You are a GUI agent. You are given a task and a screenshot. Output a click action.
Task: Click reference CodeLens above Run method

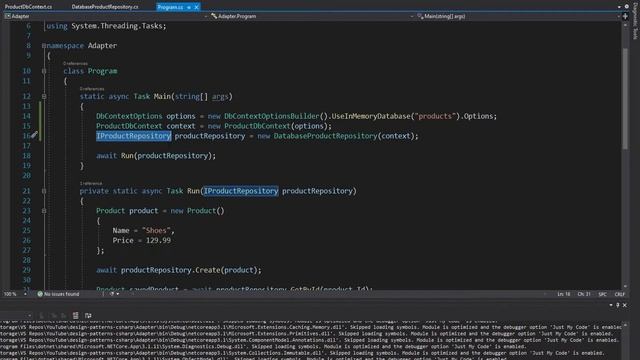point(91,183)
